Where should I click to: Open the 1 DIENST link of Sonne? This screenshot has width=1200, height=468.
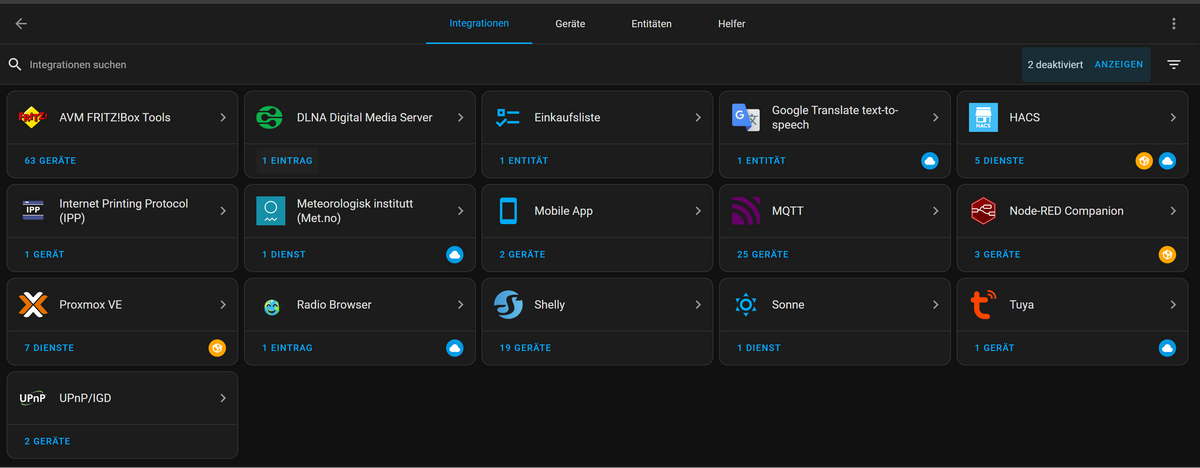[759, 348]
